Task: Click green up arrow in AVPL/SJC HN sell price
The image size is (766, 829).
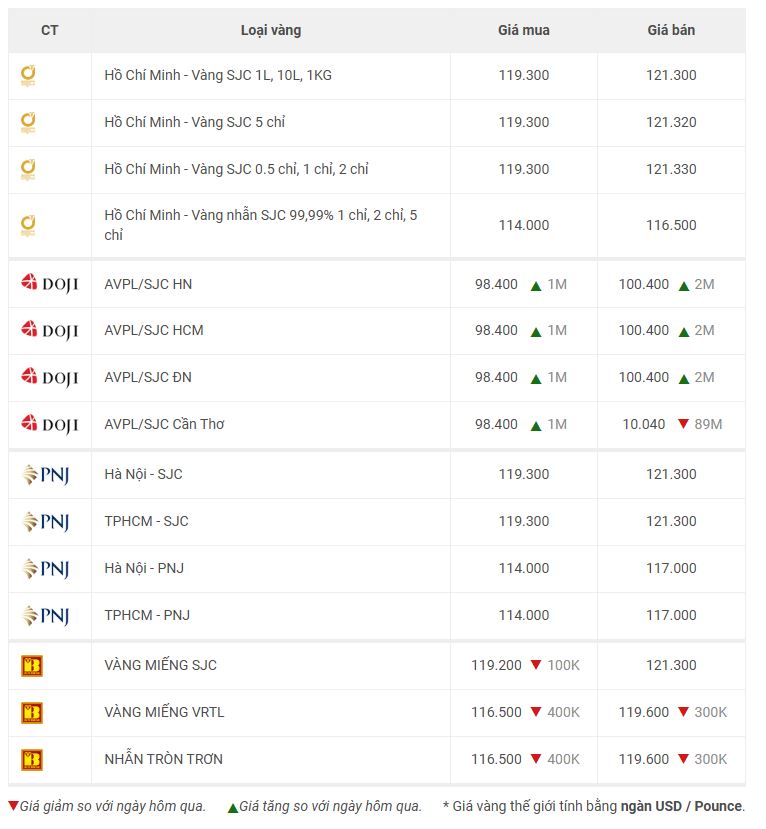Action: pos(684,286)
